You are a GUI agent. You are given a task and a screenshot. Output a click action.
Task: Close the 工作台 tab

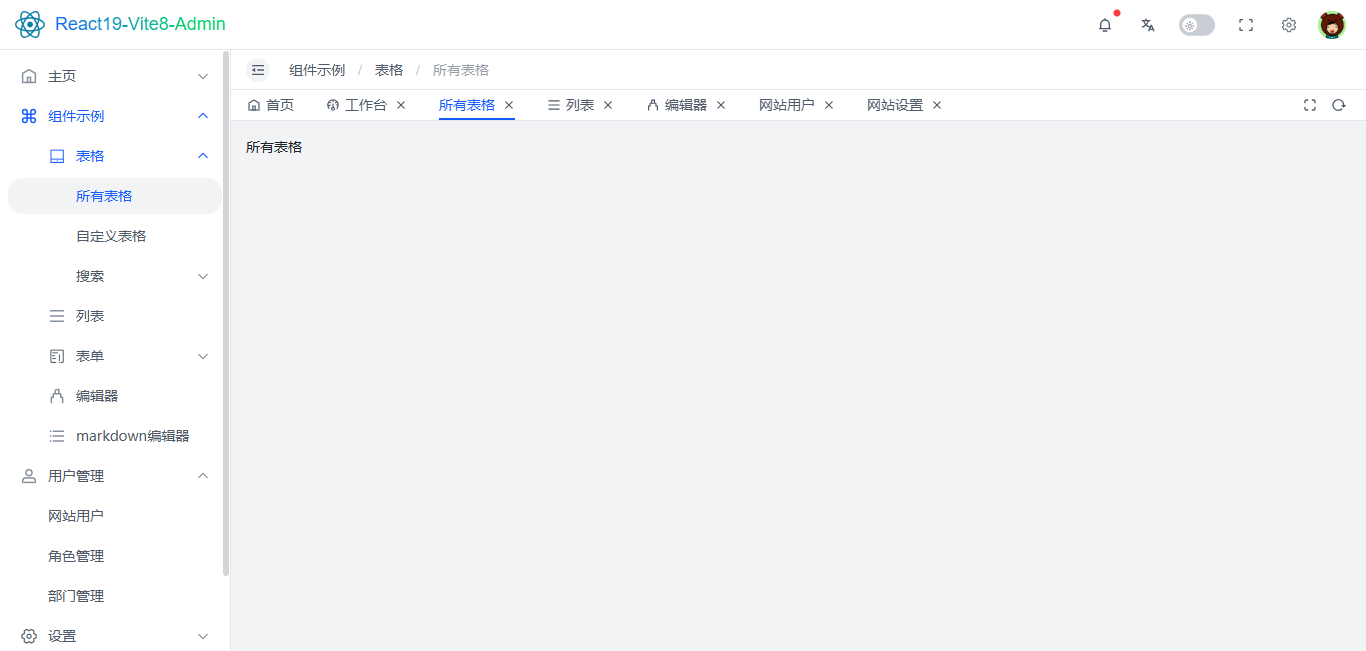click(x=401, y=105)
